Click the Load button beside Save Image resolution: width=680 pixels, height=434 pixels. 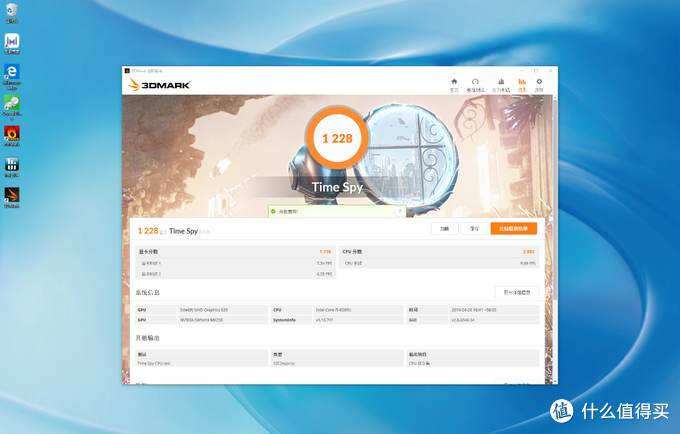445,228
